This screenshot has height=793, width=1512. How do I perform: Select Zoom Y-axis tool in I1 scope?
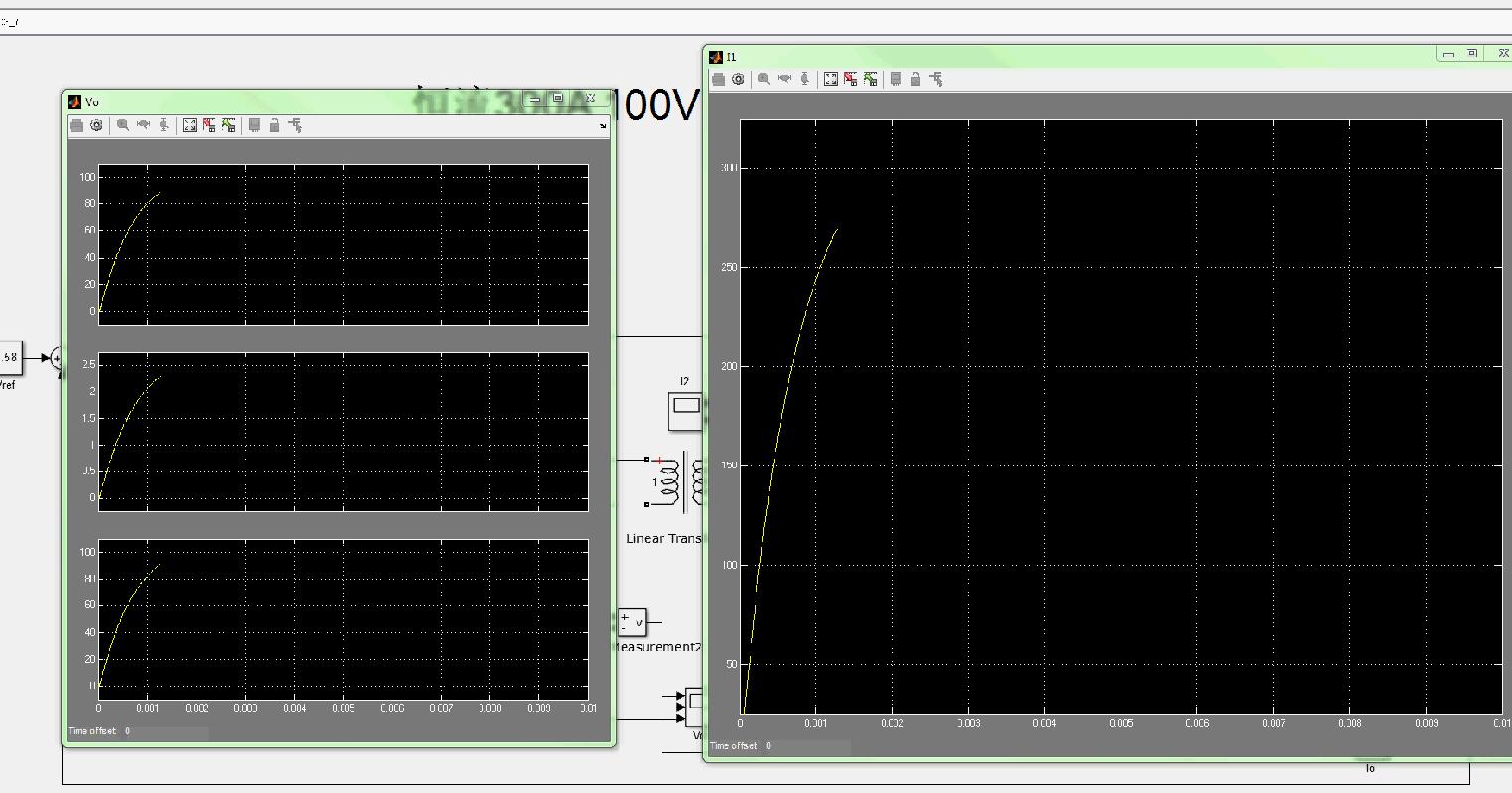(x=805, y=79)
